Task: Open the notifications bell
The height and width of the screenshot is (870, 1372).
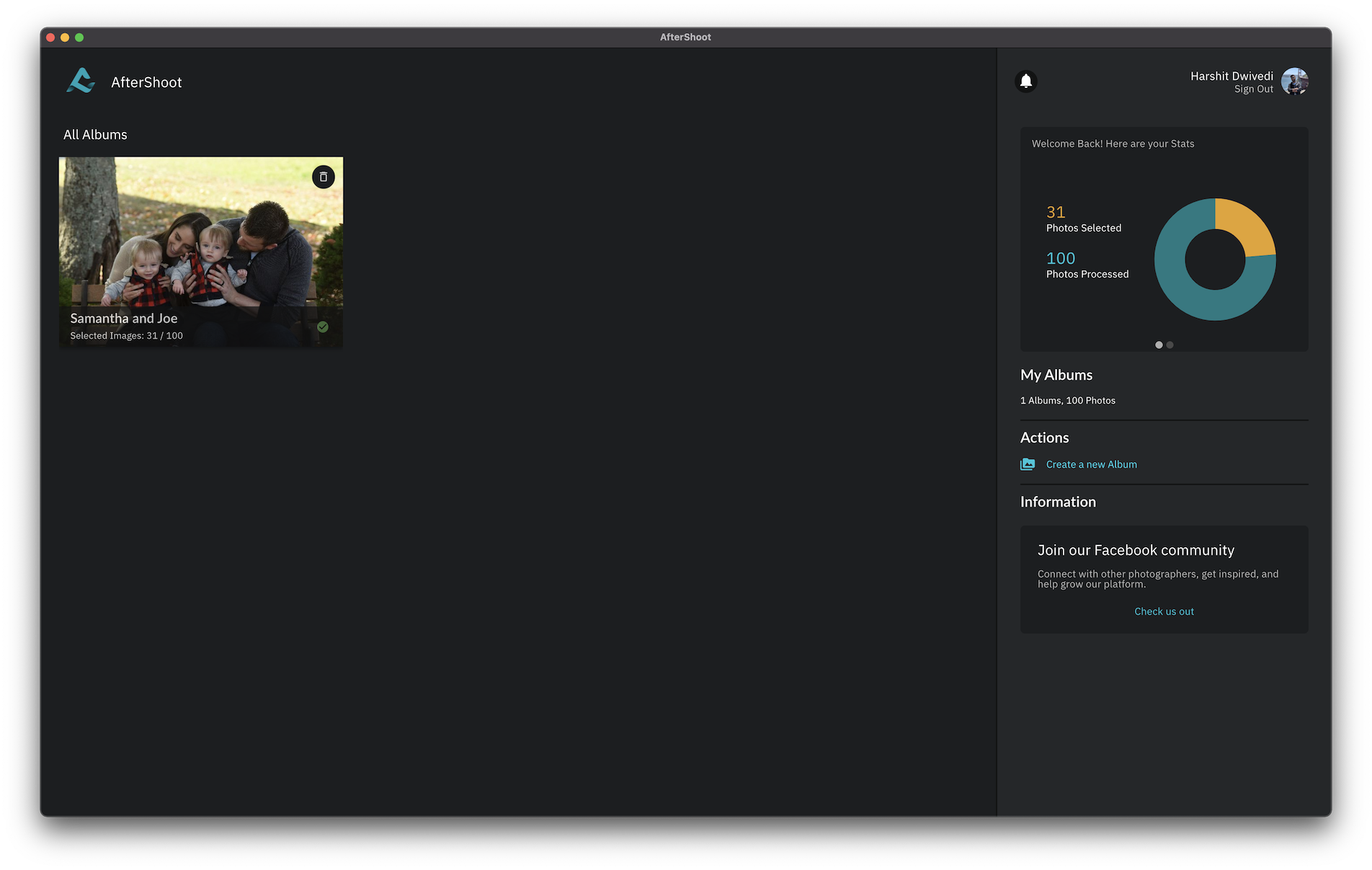Action: (x=1026, y=81)
